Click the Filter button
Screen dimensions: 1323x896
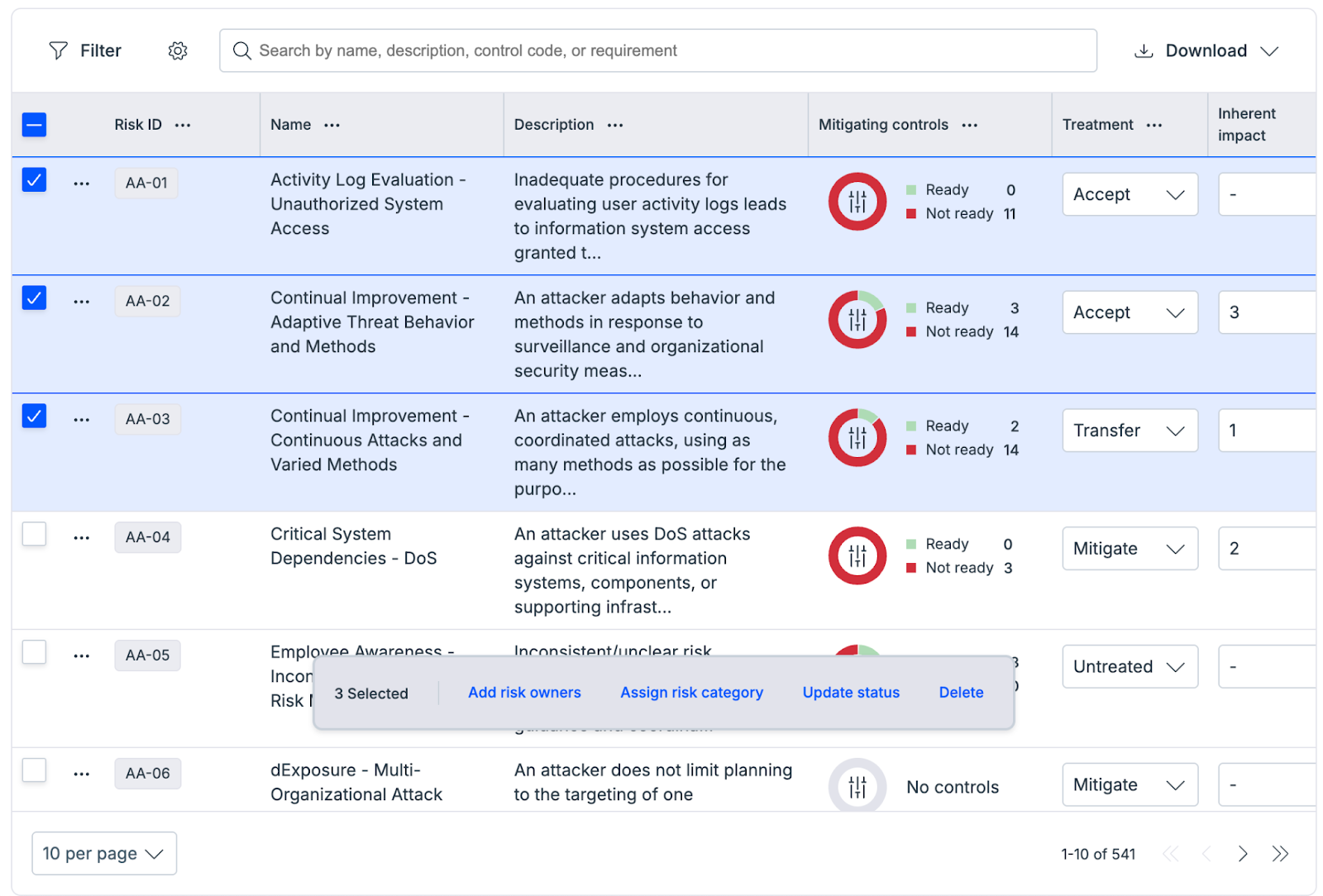85,51
